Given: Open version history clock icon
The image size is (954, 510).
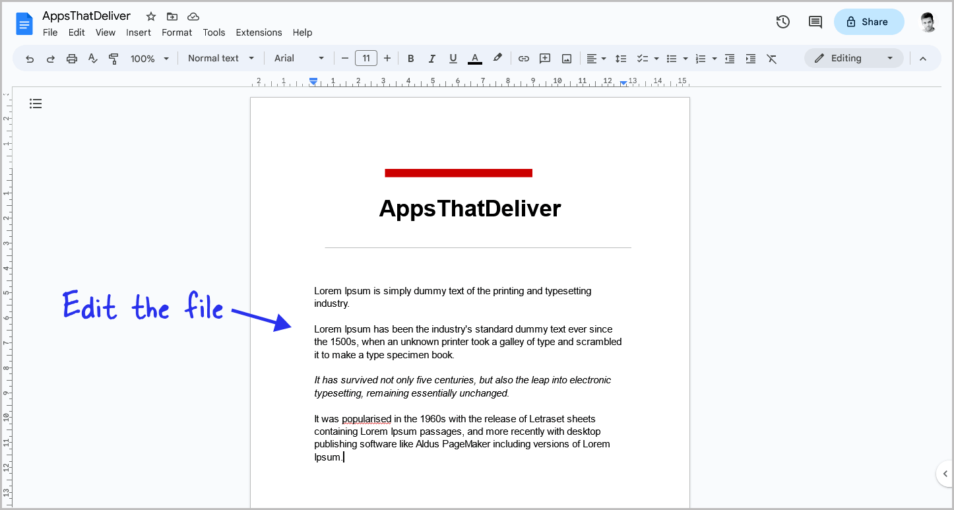Looking at the screenshot, I should click(x=783, y=22).
